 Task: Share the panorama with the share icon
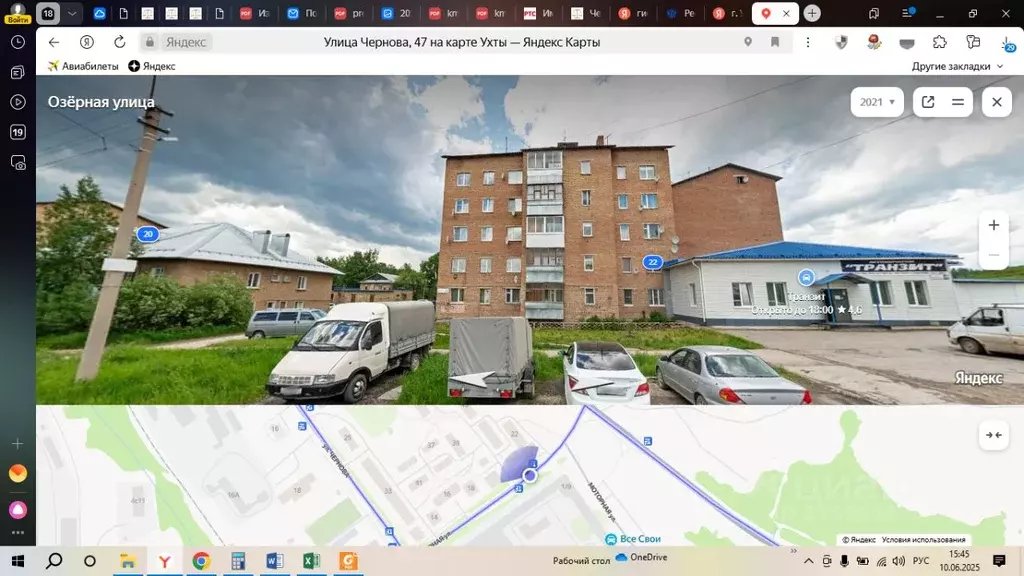pos(928,102)
